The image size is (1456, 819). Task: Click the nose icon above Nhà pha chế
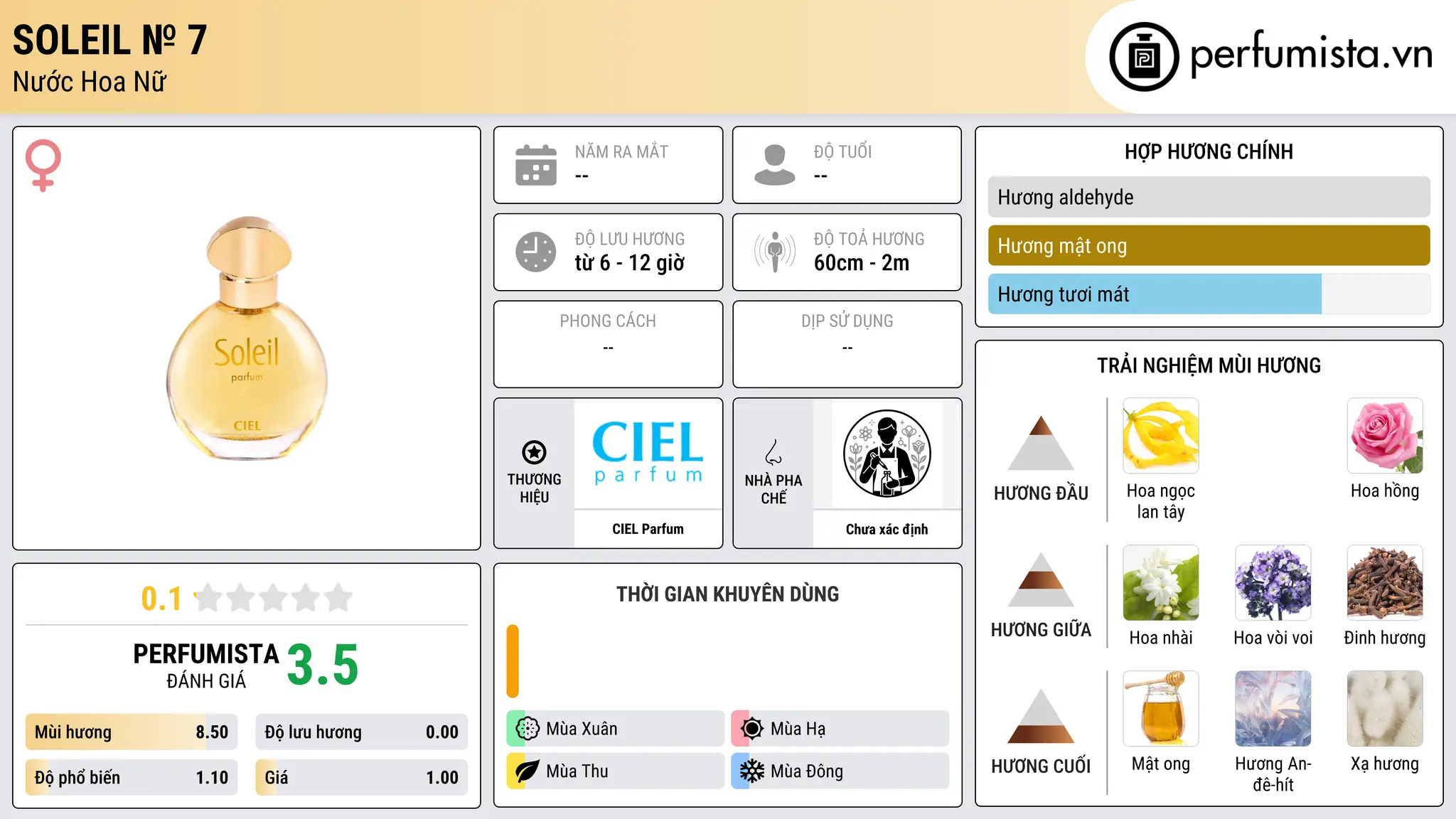click(773, 452)
